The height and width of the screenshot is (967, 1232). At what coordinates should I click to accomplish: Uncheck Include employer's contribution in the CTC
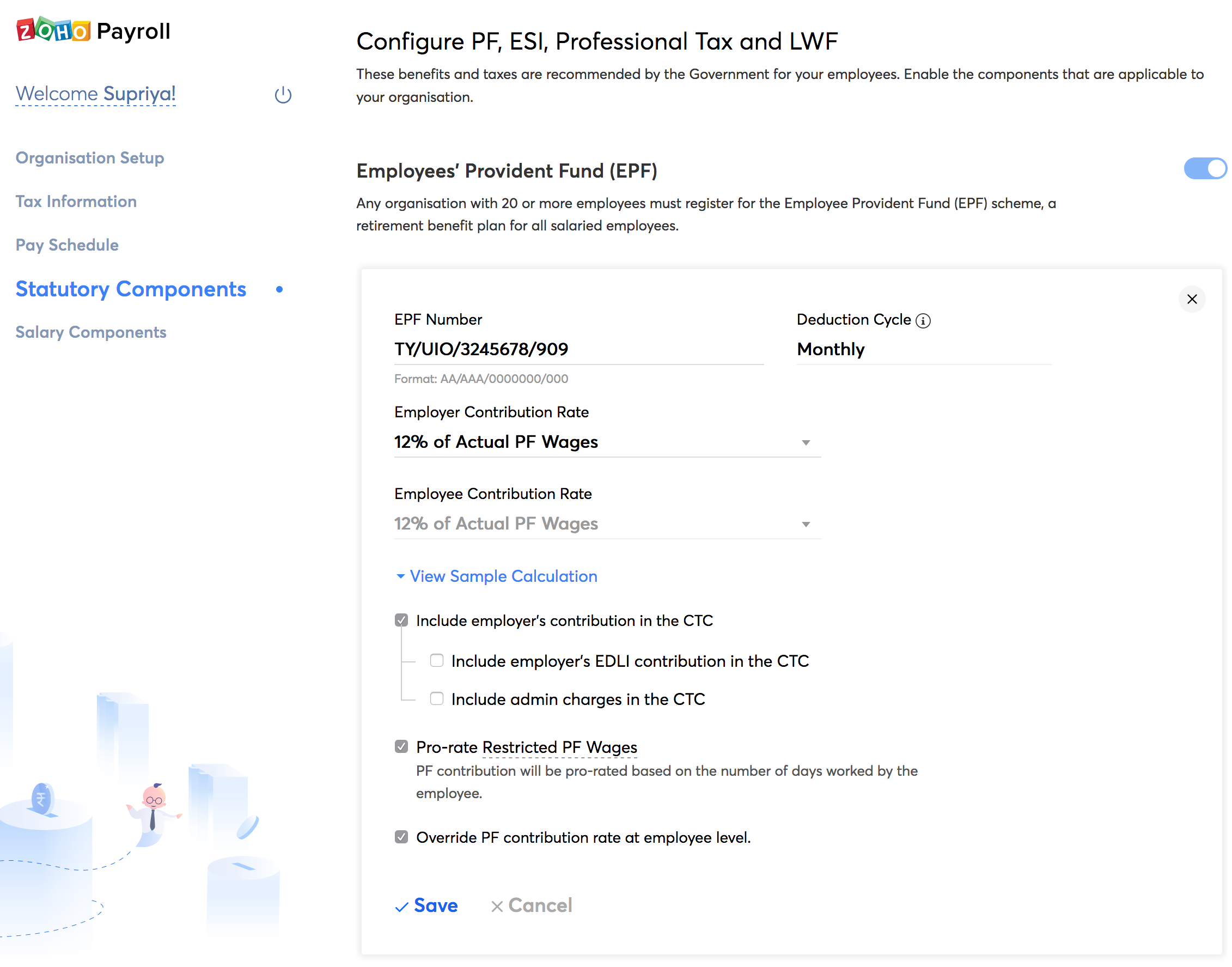coord(401,621)
